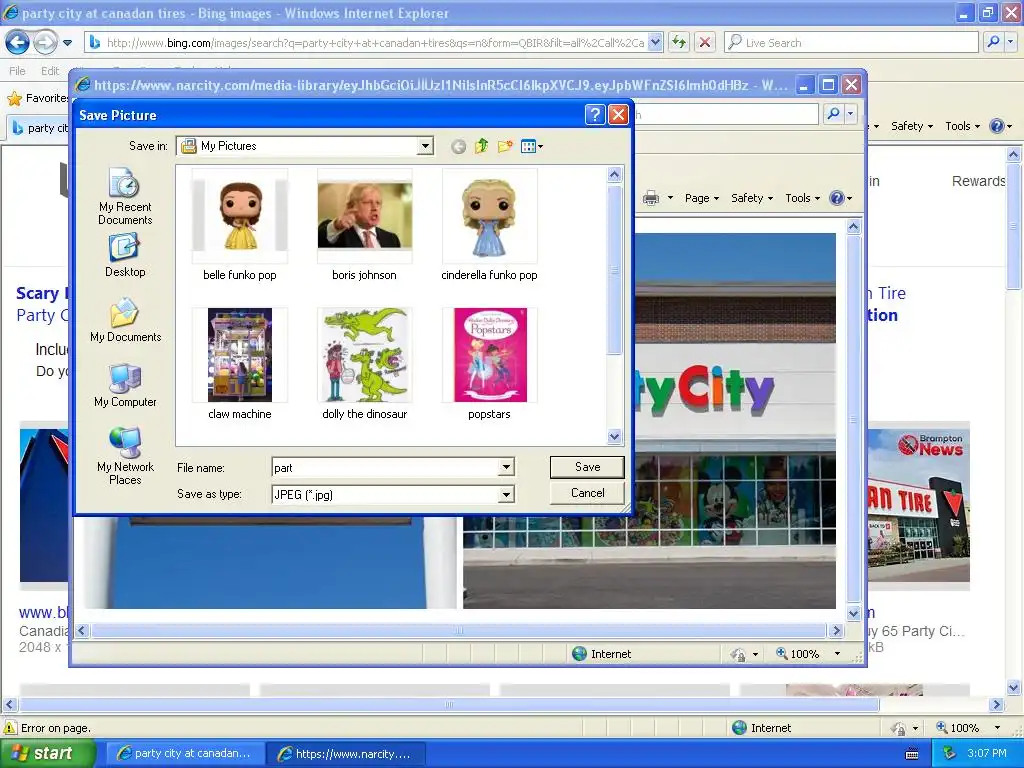Switch to narcity taskbar window button
The image size is (1024, 768).
click(345, 754)
